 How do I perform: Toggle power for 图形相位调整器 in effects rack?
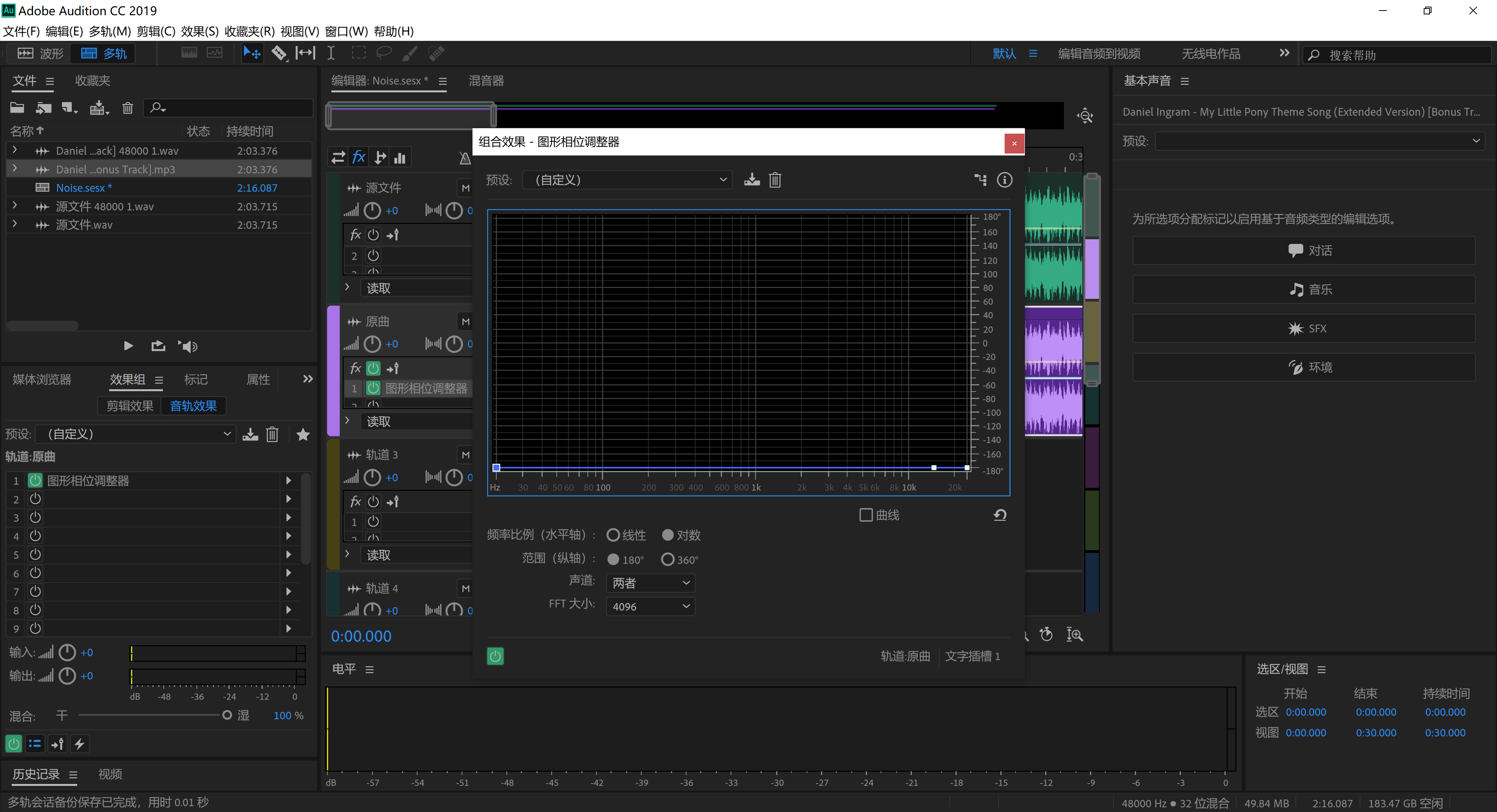pyautogui.click(x=35, y=480)
